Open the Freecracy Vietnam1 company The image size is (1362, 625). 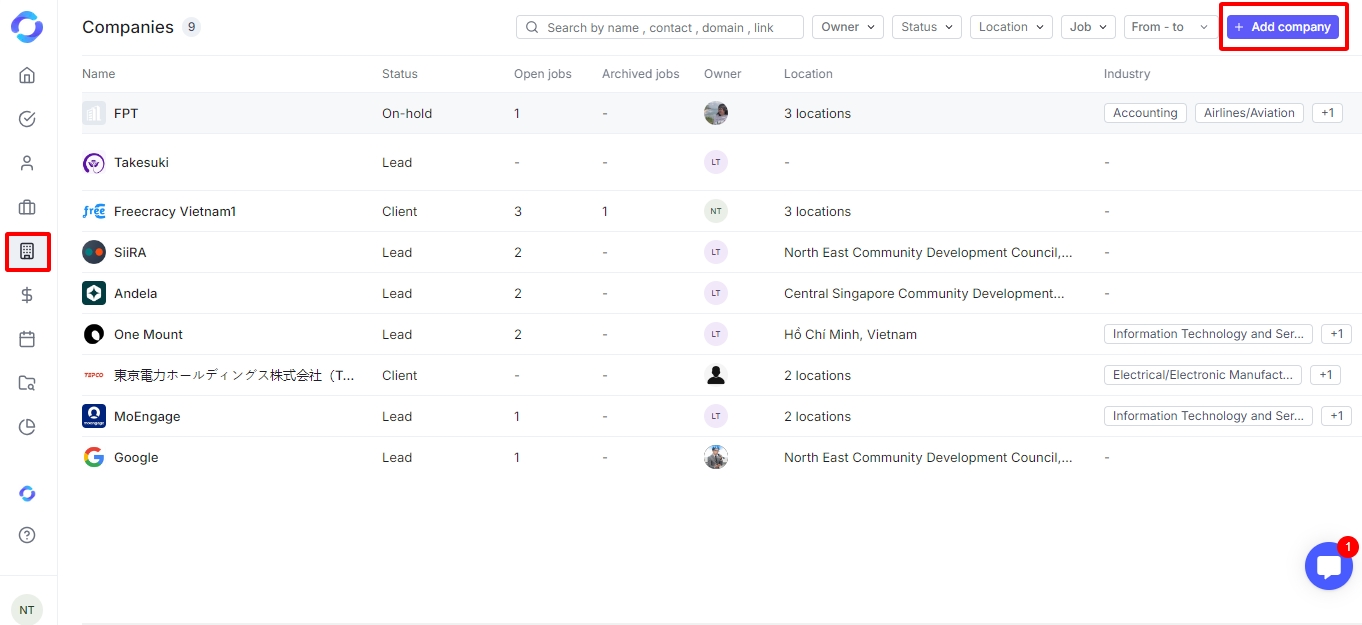pyautogui.click(x=175, y=212)
